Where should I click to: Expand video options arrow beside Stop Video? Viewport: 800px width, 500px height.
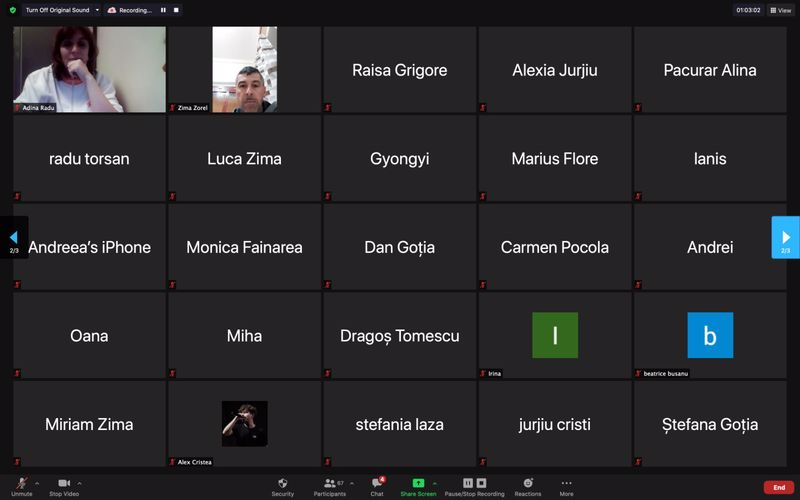pyautogui.click(x=80, y=483)
